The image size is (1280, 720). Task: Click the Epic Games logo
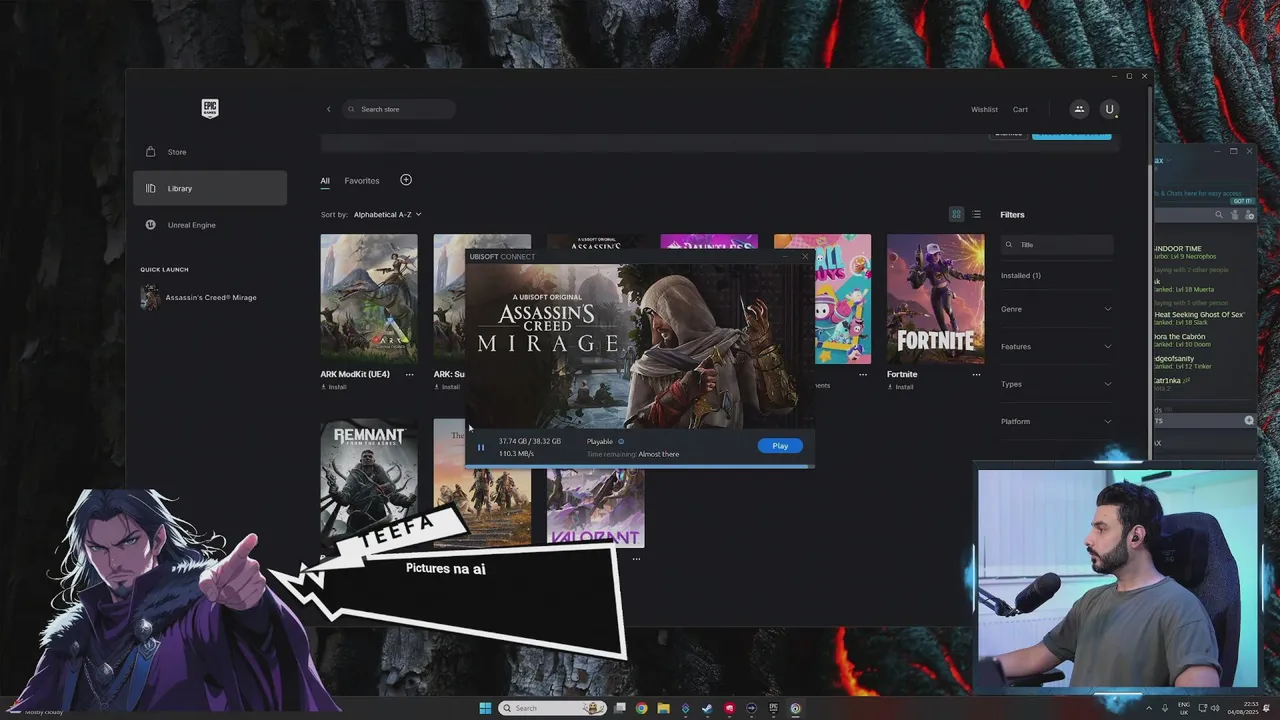coord(210,108)
